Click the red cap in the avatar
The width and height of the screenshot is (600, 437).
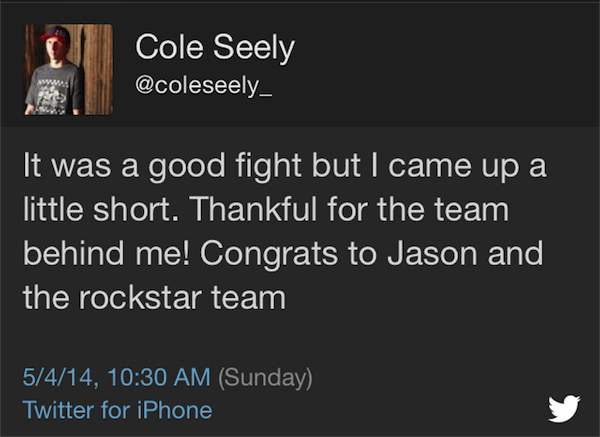click(54, 37)
